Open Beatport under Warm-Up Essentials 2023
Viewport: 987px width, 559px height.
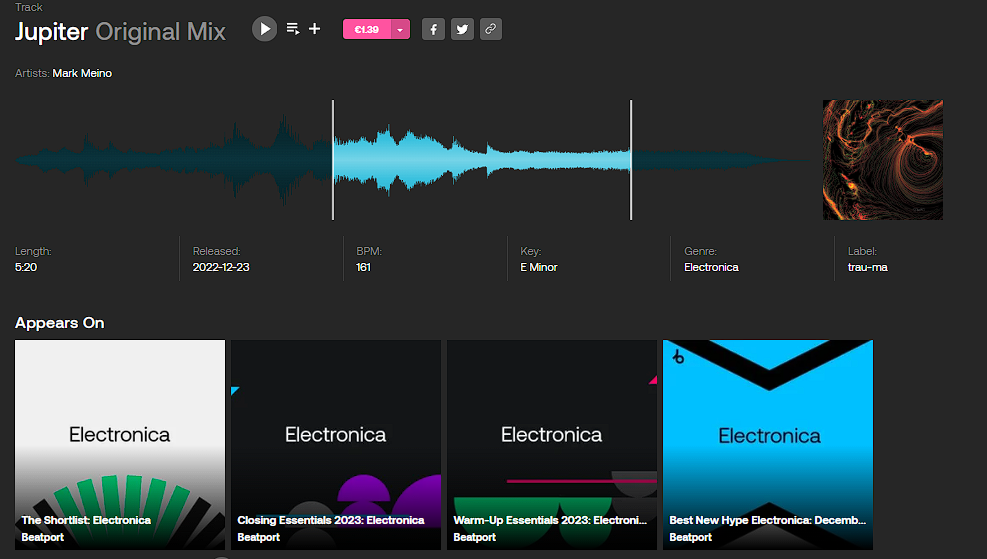[475, 537]
